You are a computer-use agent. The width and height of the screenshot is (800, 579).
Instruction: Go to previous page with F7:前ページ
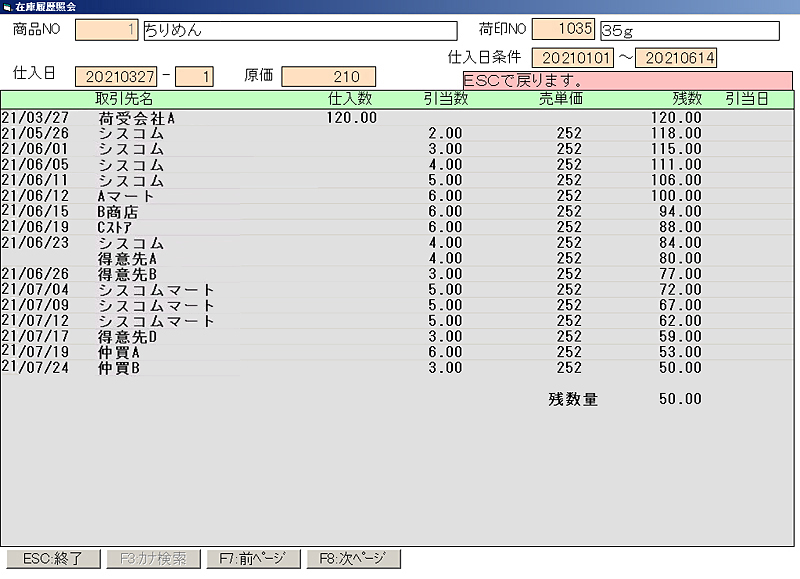(252, 559)
